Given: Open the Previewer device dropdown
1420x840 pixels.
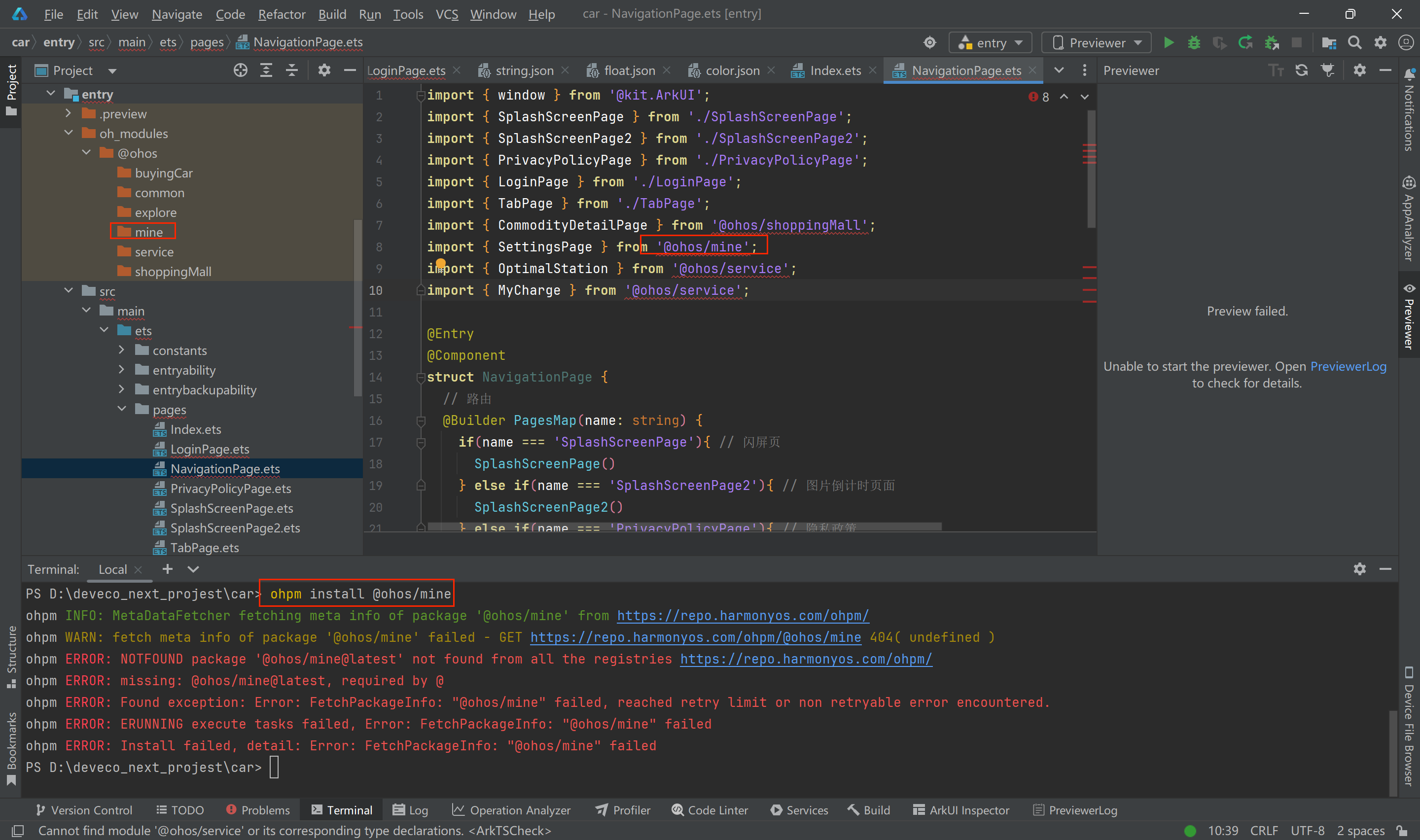Looking at the screenshot, I should pyautogui.click(x=1096, y=42).
